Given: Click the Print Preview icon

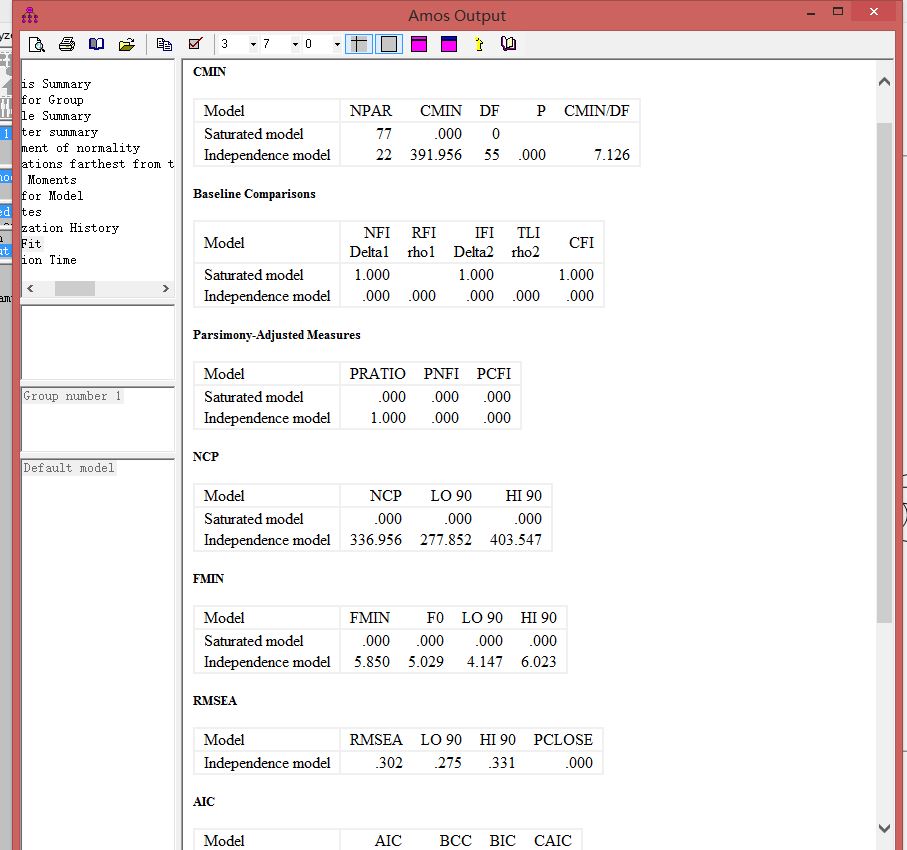Looking at the screenshot, I should click(x=36, y=44).
